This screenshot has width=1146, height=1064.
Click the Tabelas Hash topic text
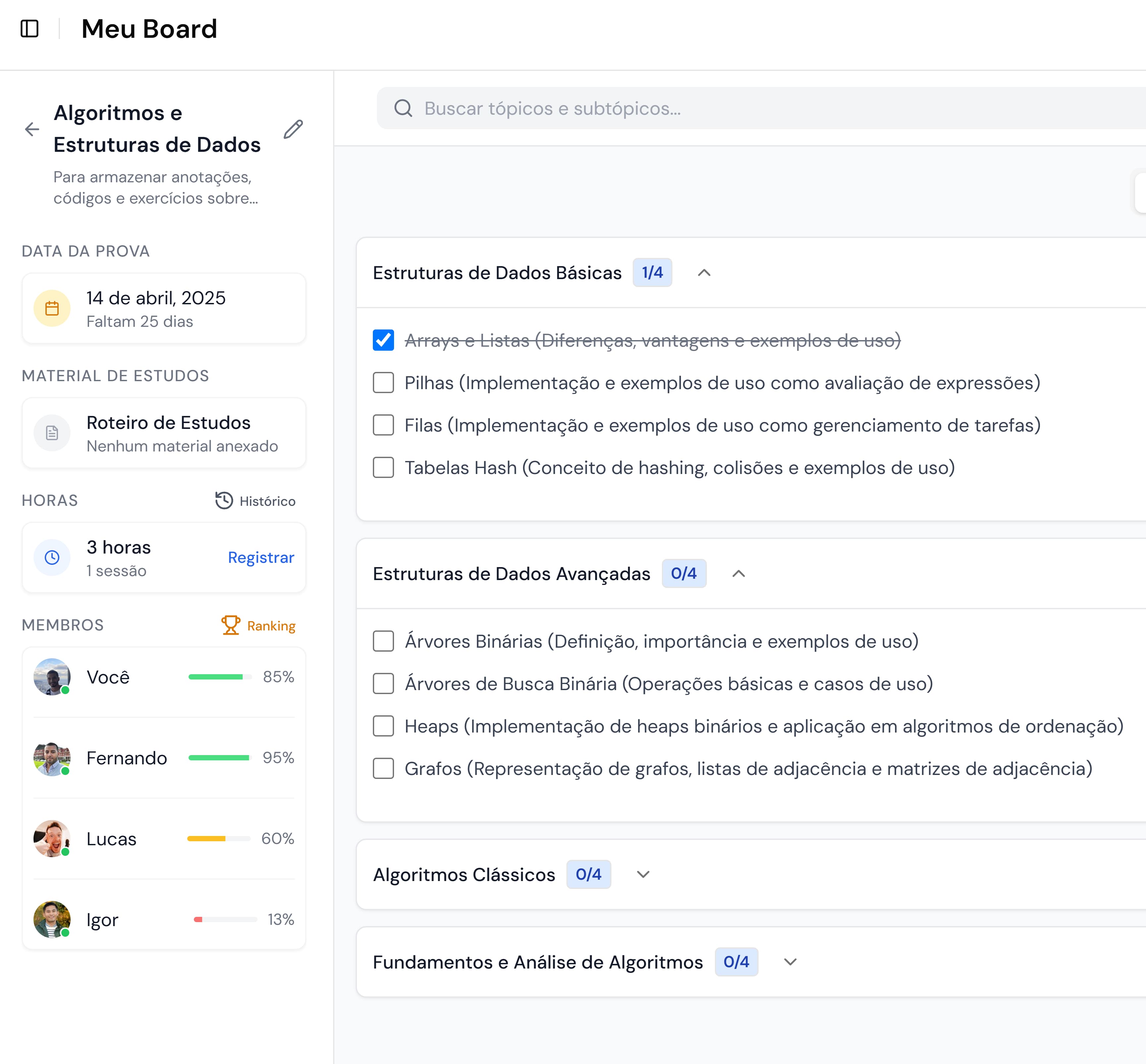click(680, 467)
